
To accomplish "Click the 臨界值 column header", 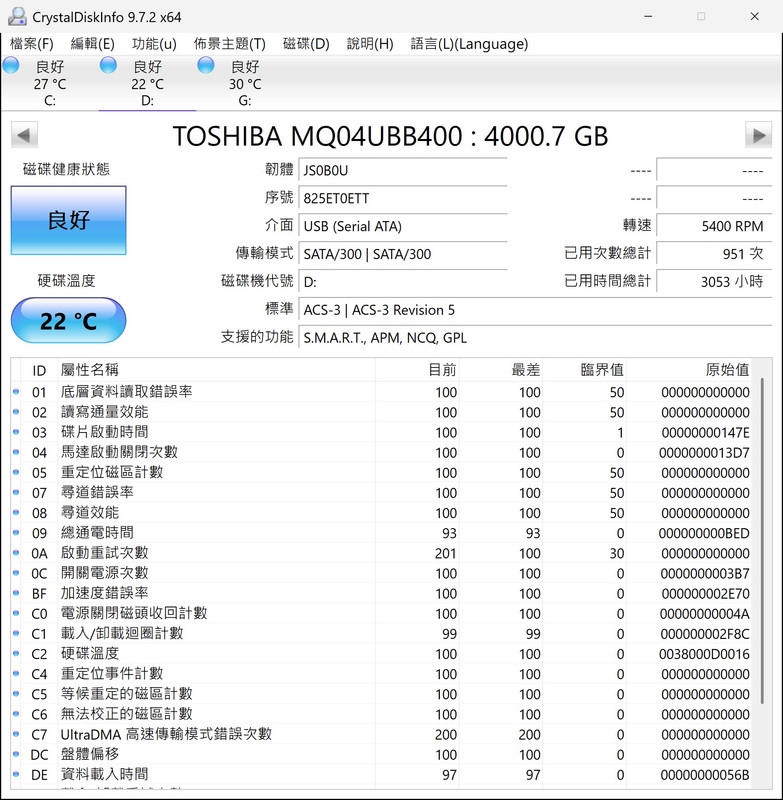I will pyautogui.click(x=585, y=370).
